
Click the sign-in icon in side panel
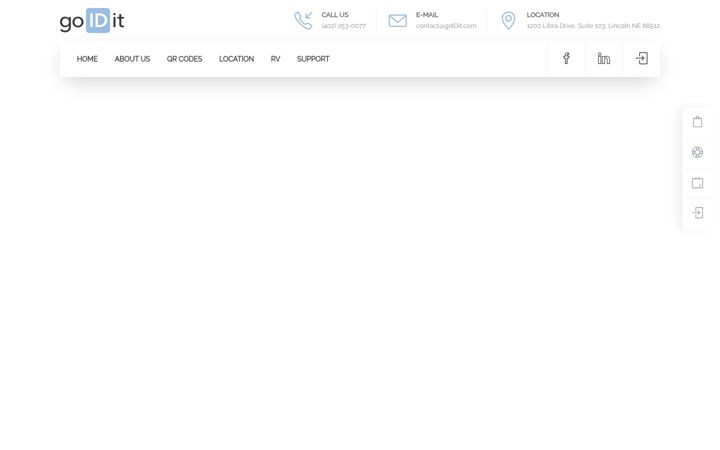point(698,213)
